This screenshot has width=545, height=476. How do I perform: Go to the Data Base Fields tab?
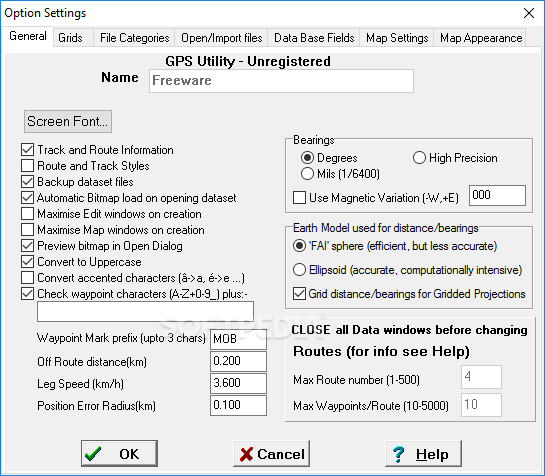click(x=314, y=38)
